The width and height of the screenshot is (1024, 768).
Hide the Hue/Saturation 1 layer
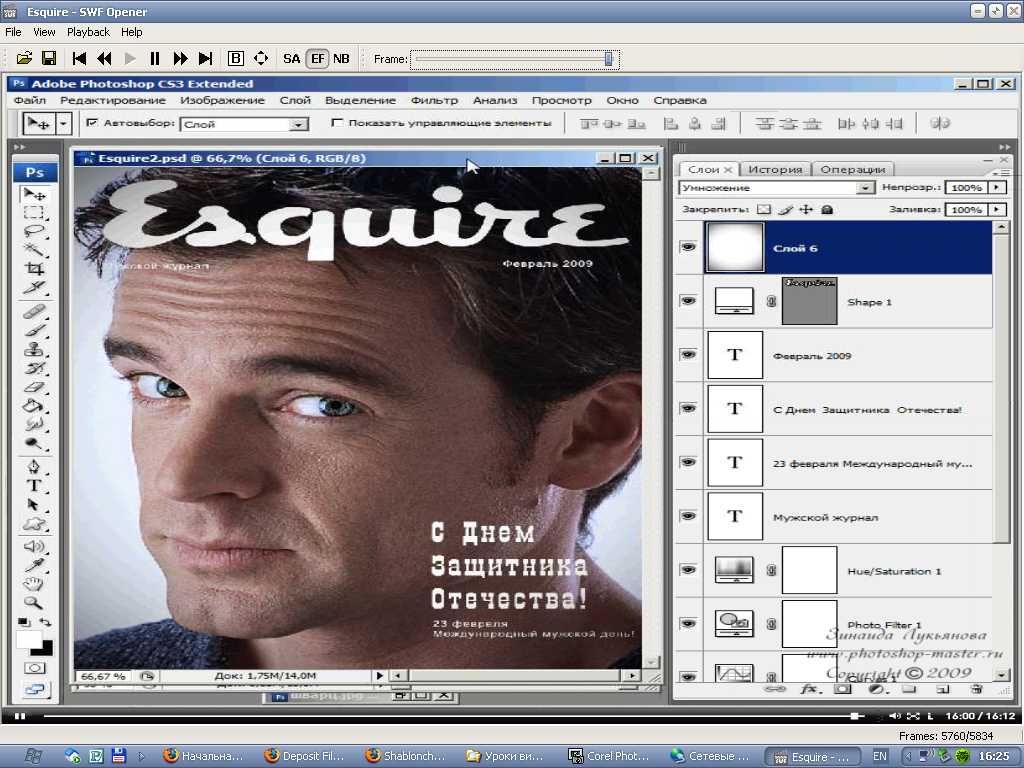(x=688, y=569)
